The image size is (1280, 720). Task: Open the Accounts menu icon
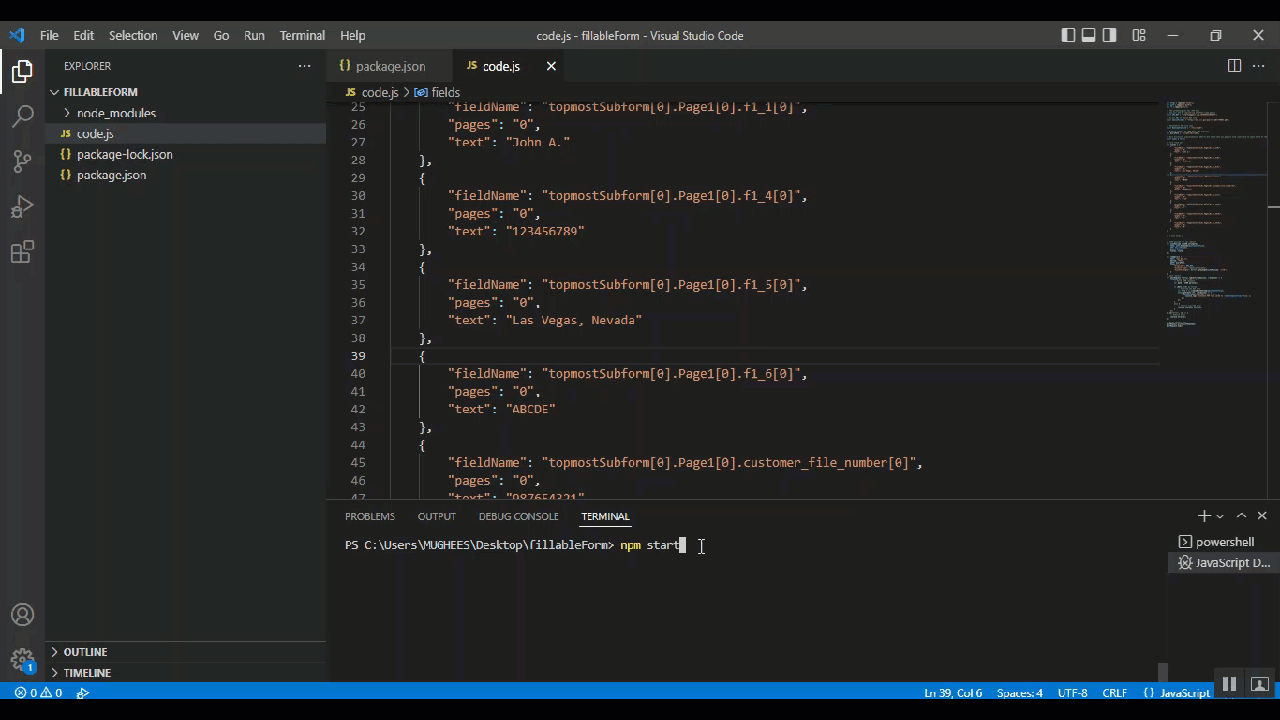point(22,615)
